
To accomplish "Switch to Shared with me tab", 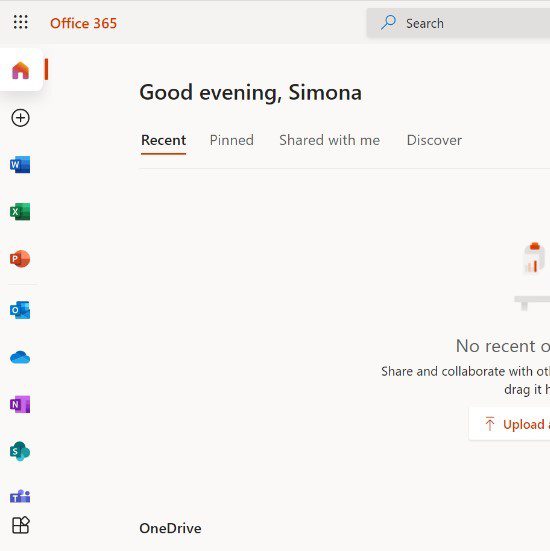I will pos(330,140).
